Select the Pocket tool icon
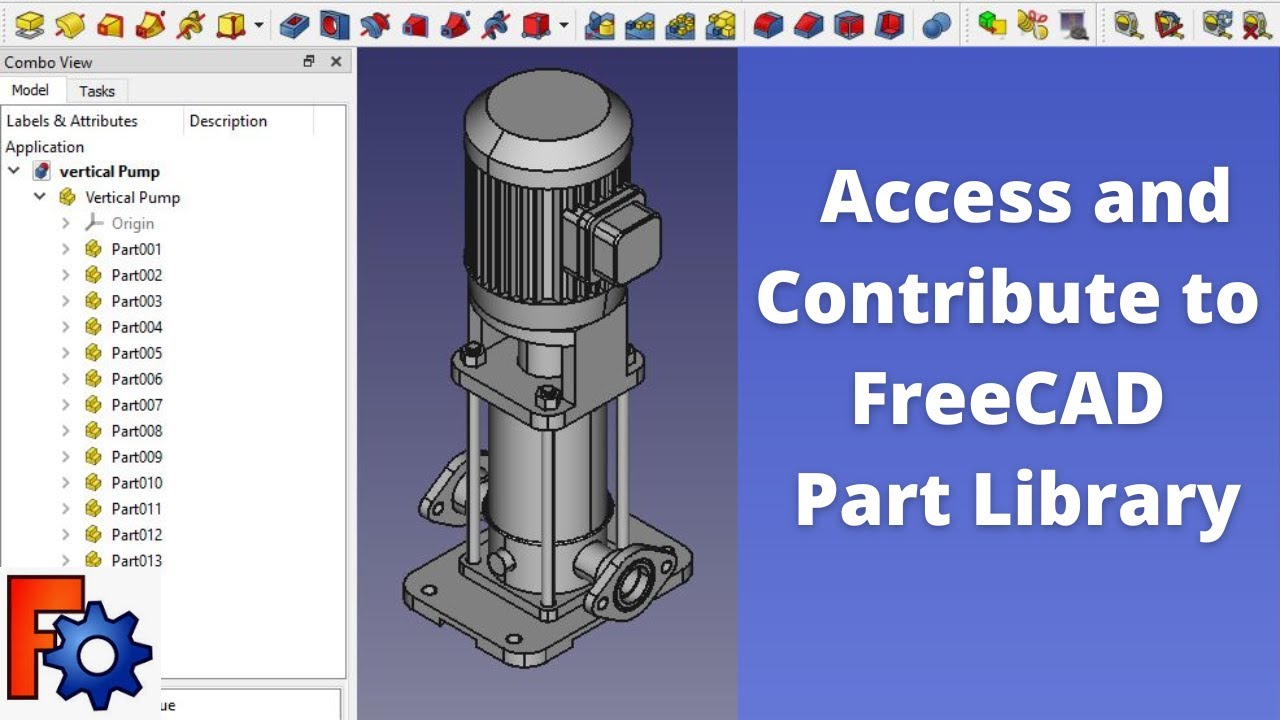The image size is (1280, 720). (x=294, y=24)
